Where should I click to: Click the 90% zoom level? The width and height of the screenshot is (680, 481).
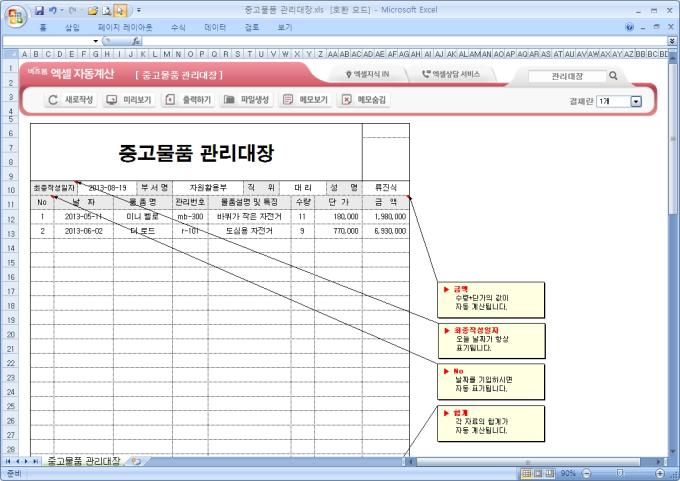point(568,473)
